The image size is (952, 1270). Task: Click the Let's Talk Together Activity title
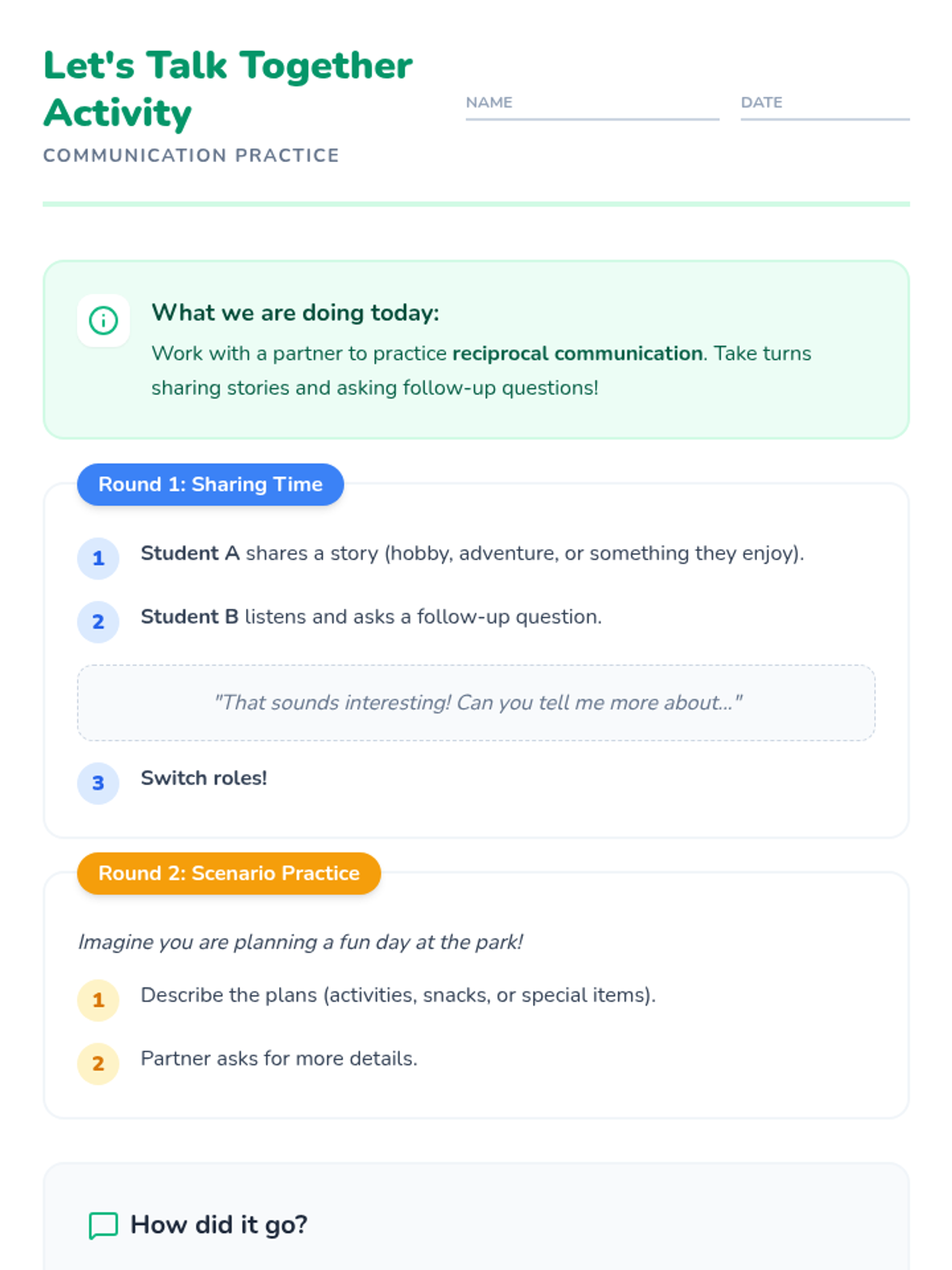[x=228, y=89]
